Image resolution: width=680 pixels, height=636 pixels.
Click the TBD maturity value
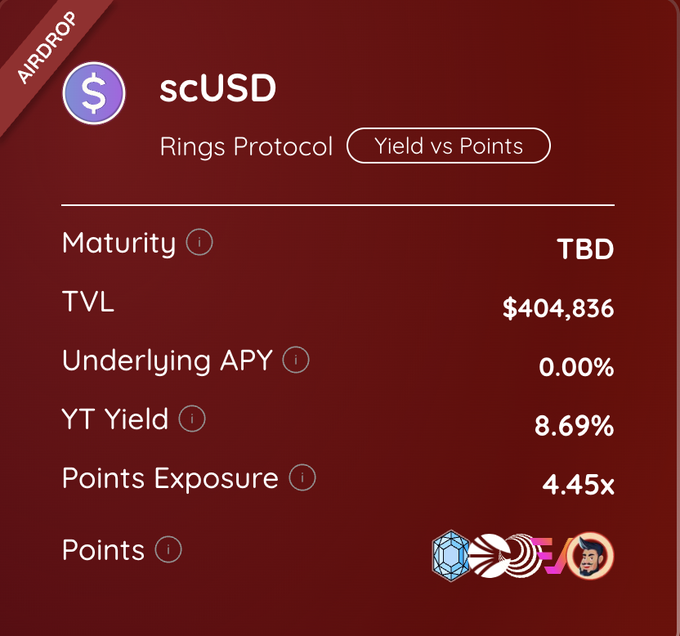[585, 249]
